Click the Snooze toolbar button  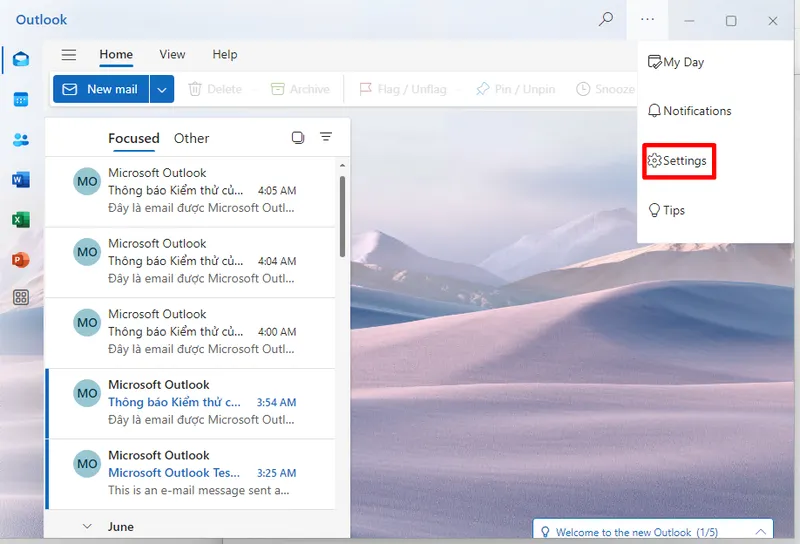pyautogui.click(x=606, y=89)
